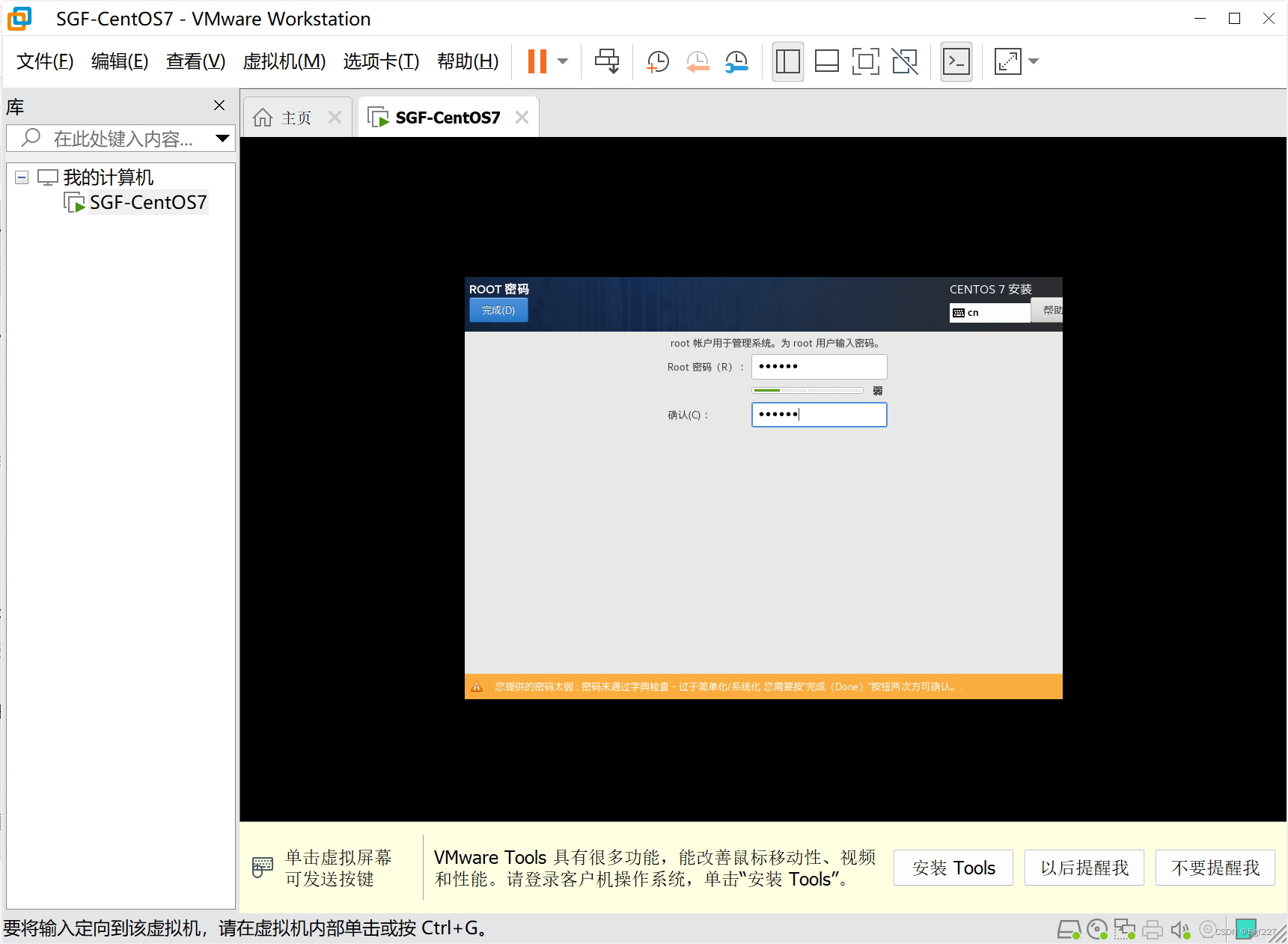Viewport: 1288px width, 944px height.
Task: Click the camera device status icon
Action: [x=1207, y=929]
